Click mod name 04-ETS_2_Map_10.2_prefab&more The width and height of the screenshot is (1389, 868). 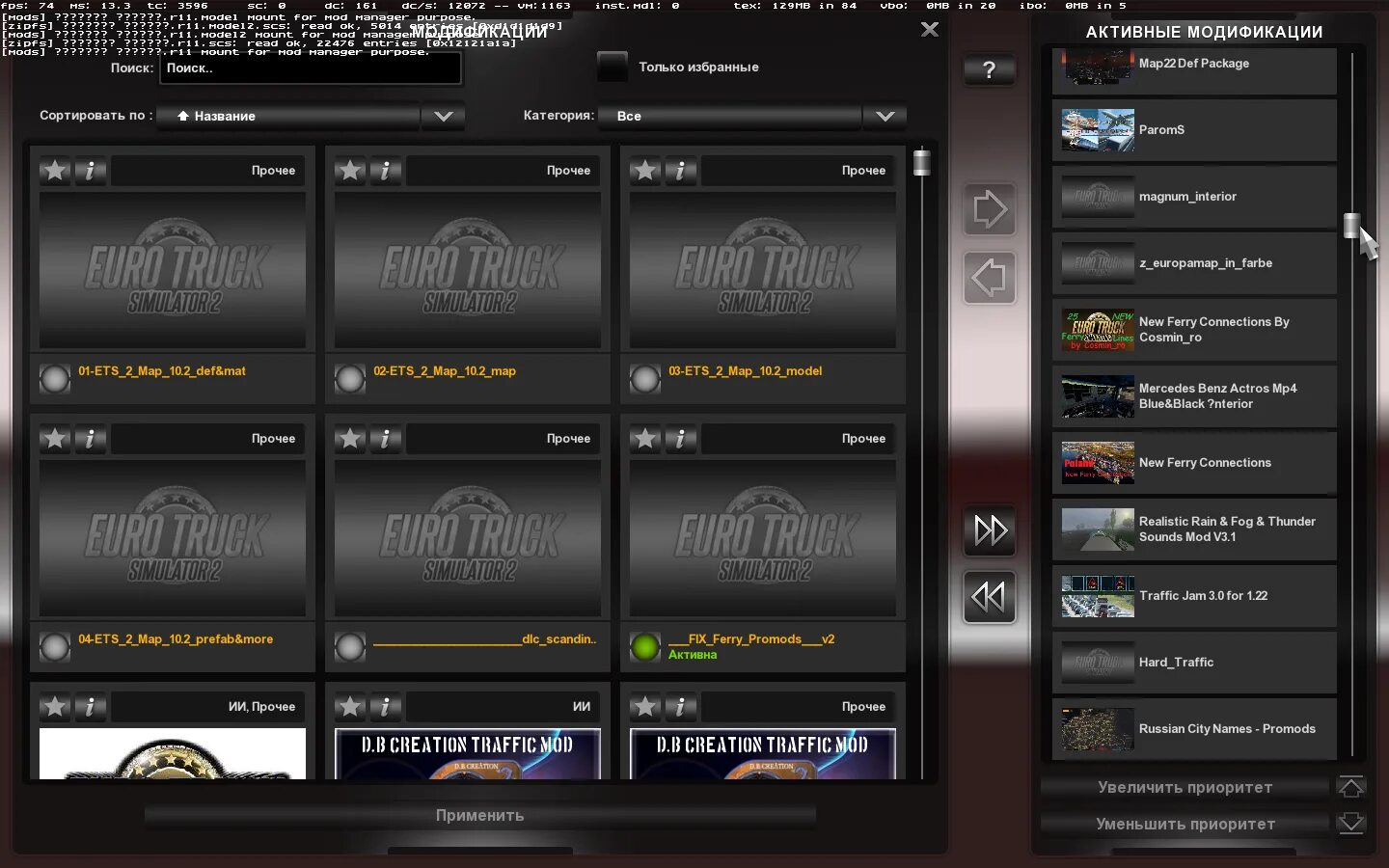point(176,639)
